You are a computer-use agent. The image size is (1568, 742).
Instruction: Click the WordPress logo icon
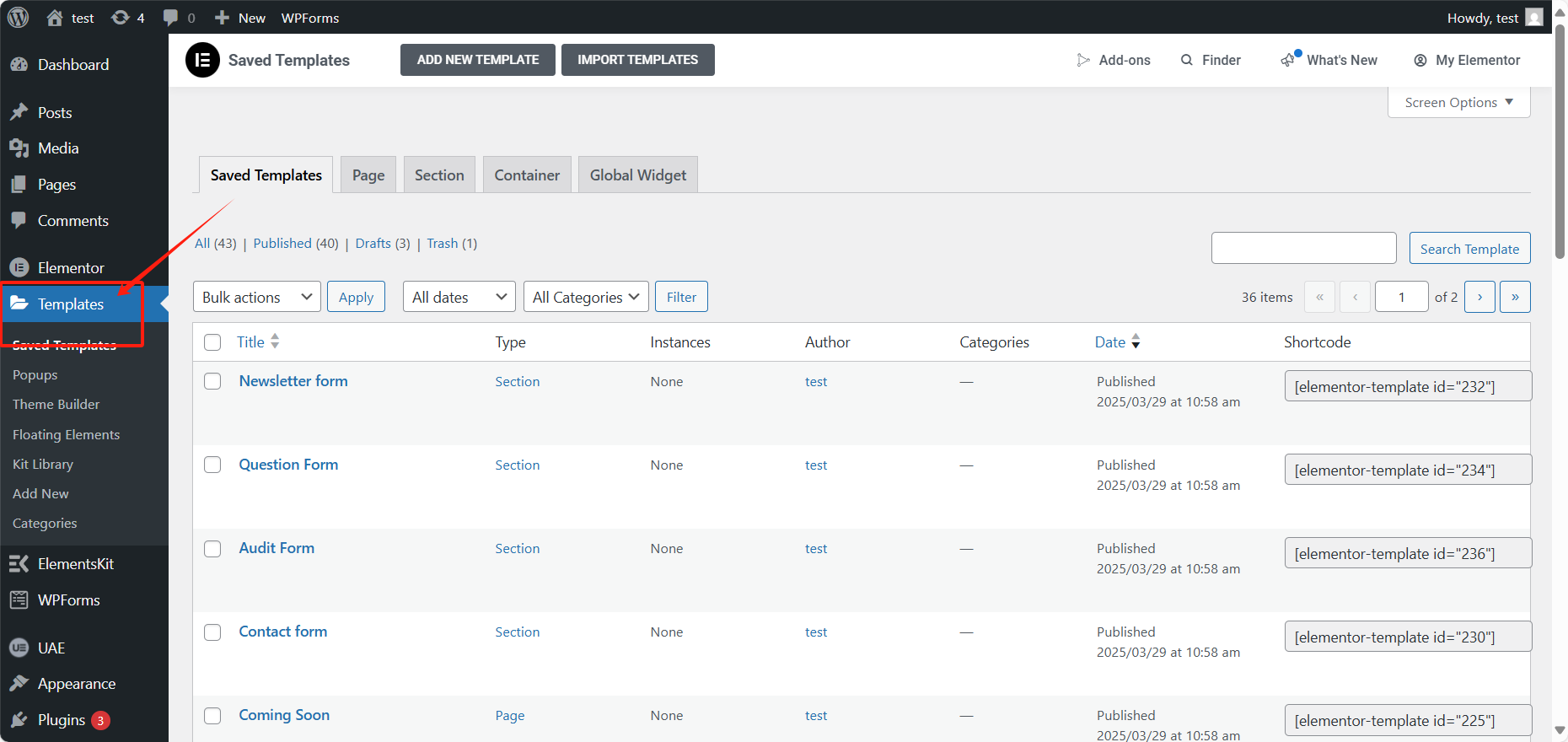(x=18, y=18)
